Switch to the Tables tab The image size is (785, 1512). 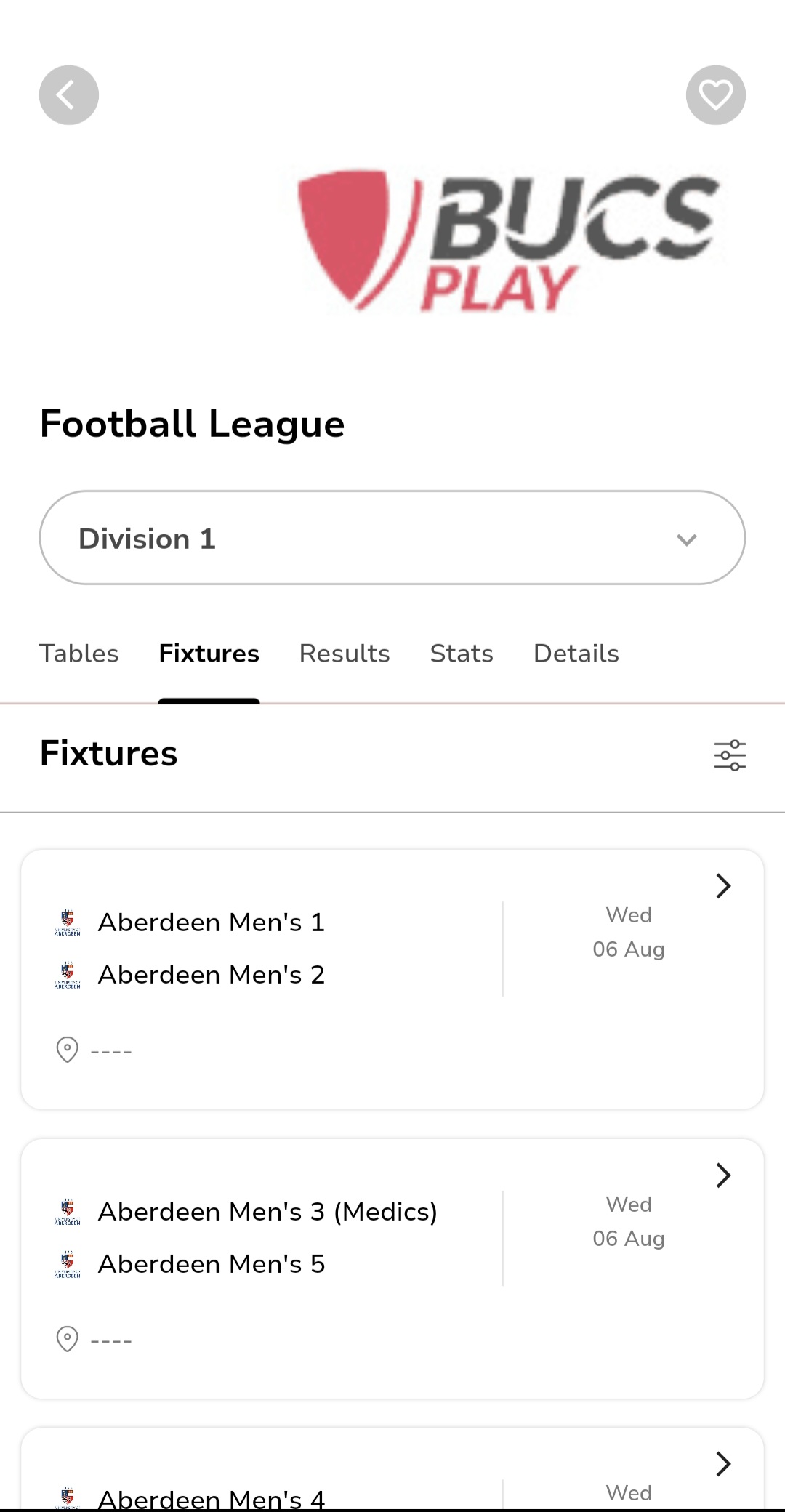click(78, 654)
